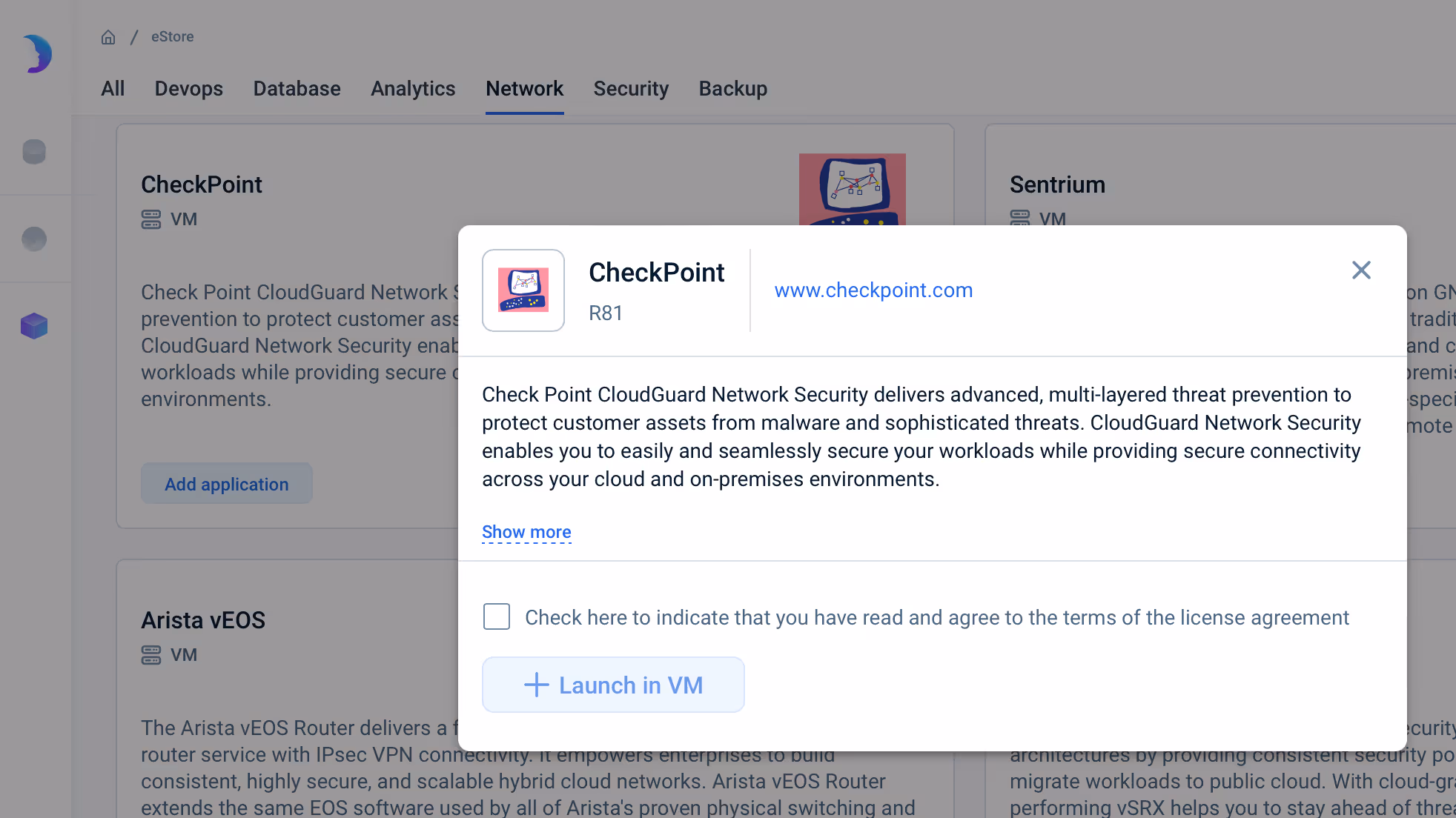The image size is (1456, 818).
Task: Select the All applications tab
Action: [x=113, y=89]
